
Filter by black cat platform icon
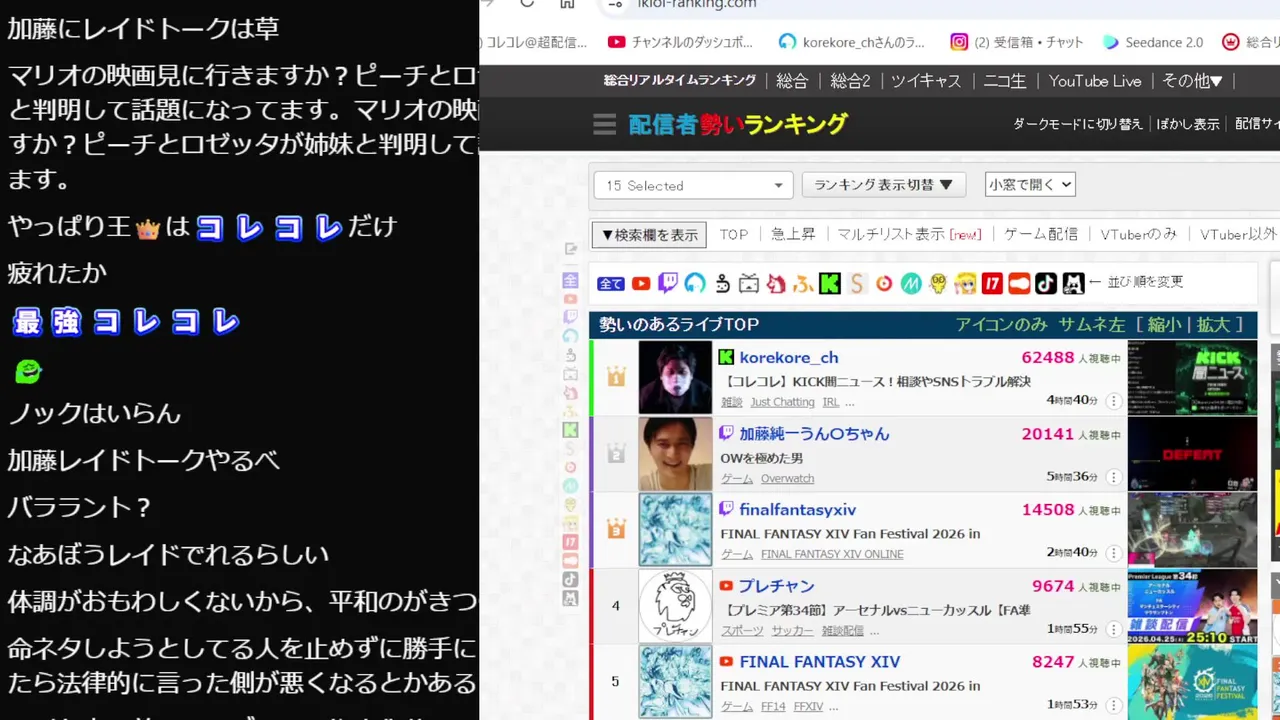(x=1073, y=284)
